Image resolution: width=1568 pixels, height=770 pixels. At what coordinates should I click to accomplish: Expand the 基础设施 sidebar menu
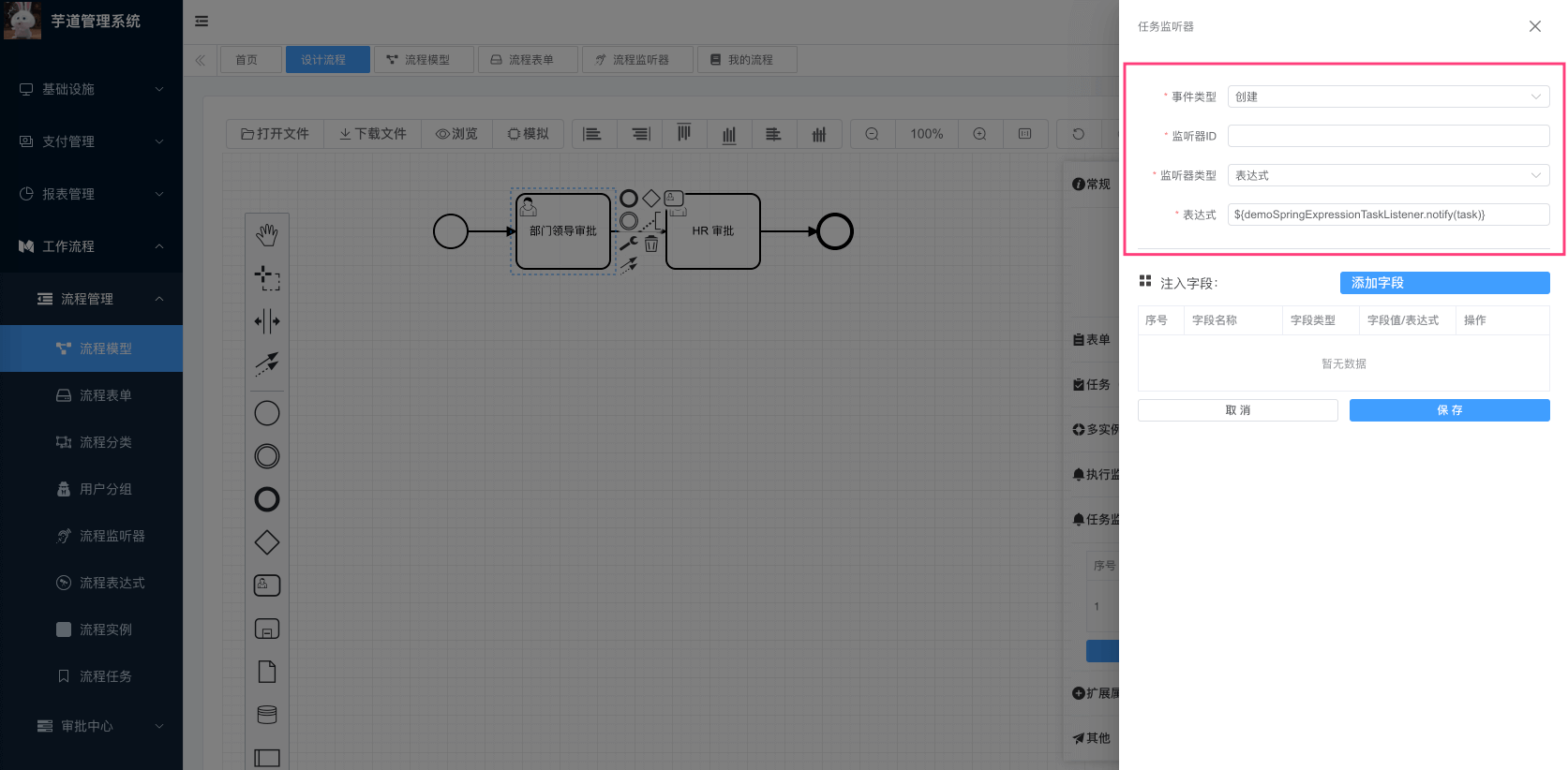(x=91, y=89)
